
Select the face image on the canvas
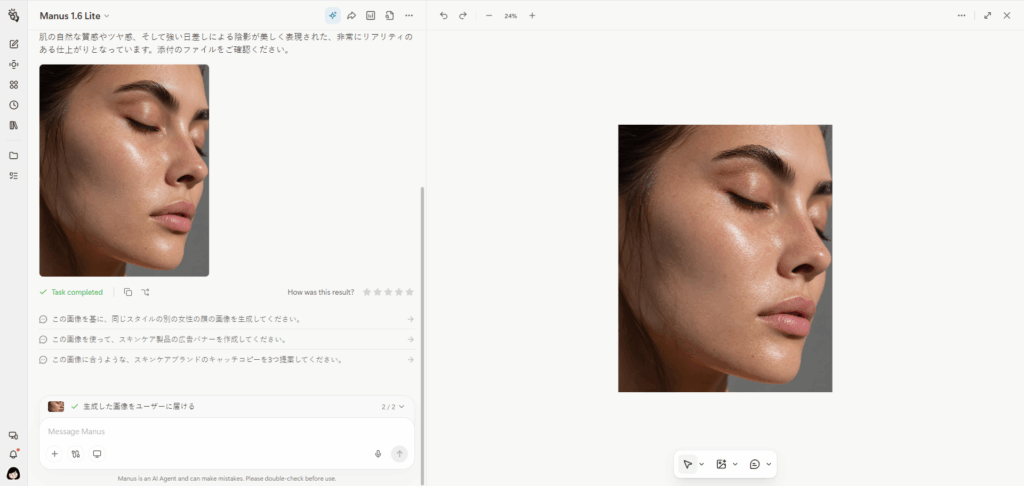(725, 259)
